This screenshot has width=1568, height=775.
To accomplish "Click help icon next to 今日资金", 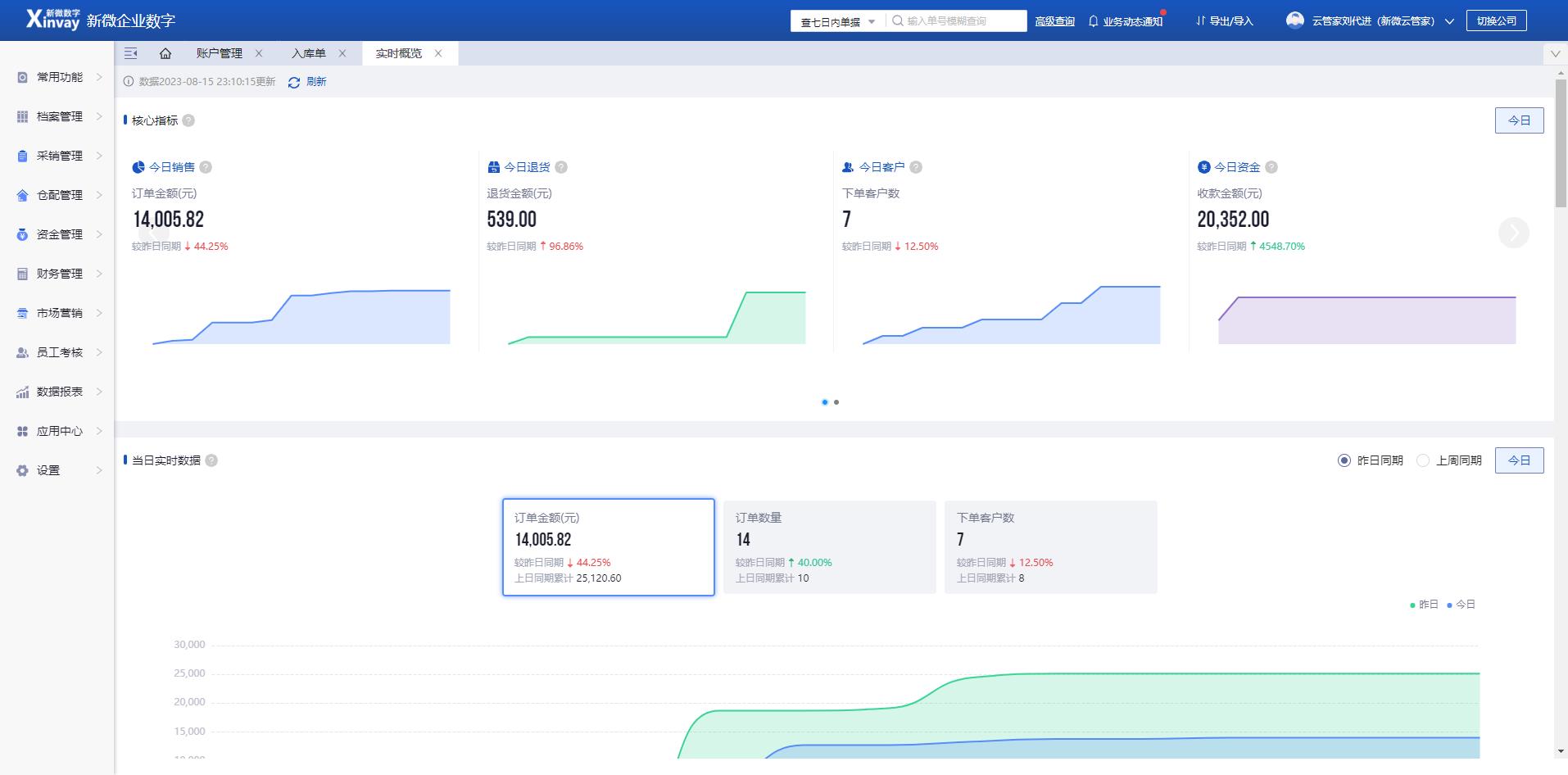I will [x=1271, y=167].
